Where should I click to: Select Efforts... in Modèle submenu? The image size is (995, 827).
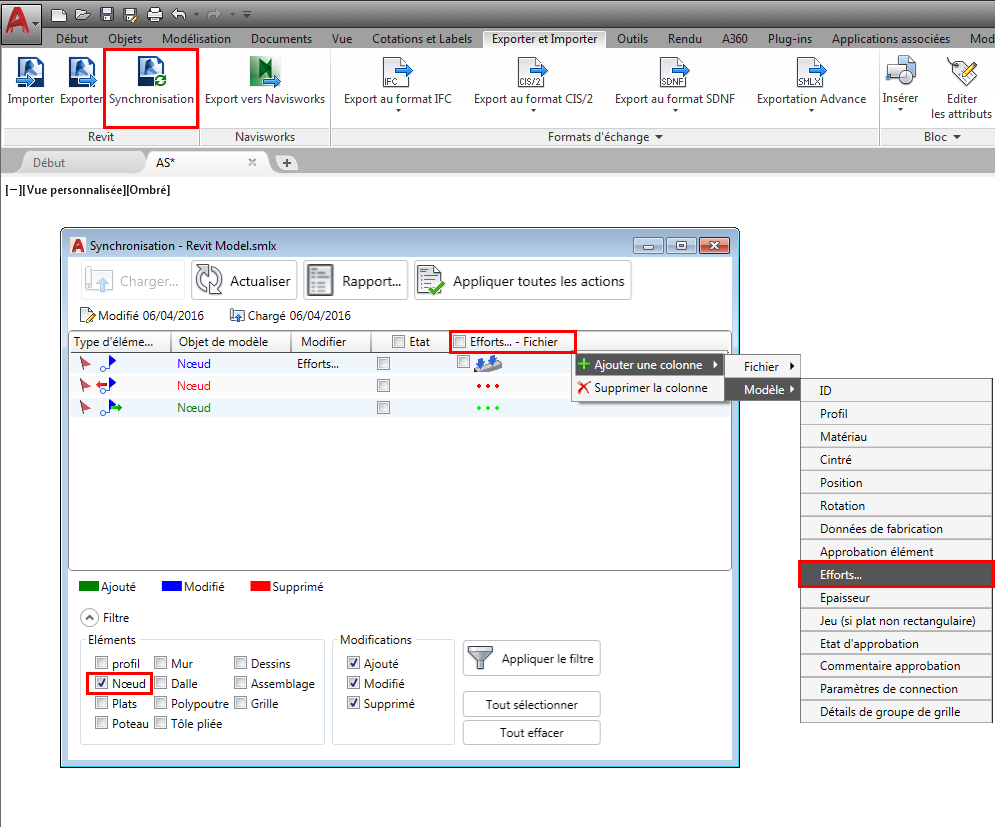(x=896, y=574)
